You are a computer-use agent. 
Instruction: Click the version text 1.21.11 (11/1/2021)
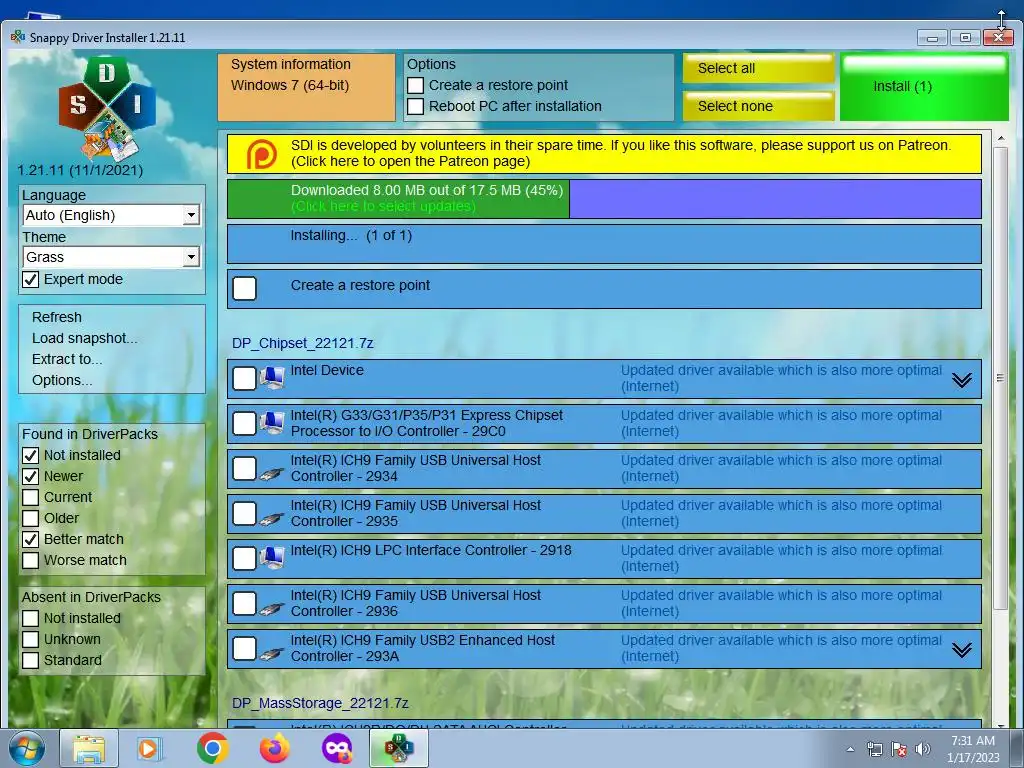point(80,170)
